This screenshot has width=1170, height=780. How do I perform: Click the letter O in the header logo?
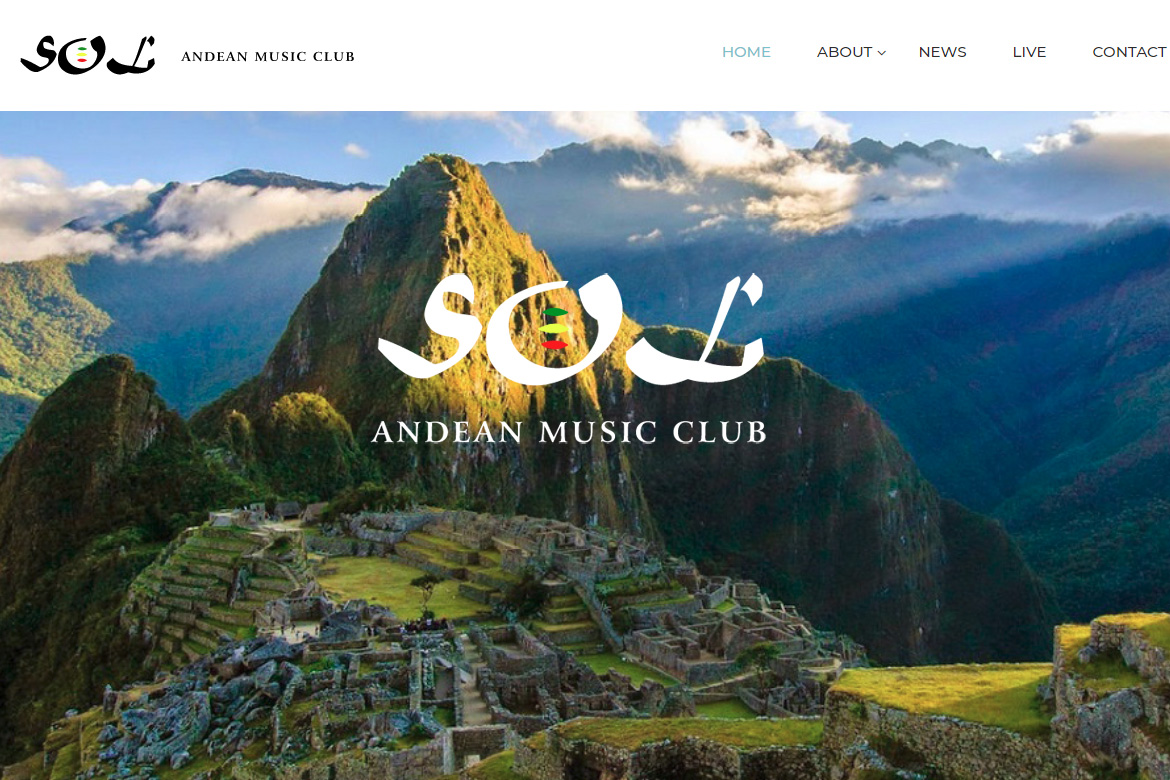point(83,56)
